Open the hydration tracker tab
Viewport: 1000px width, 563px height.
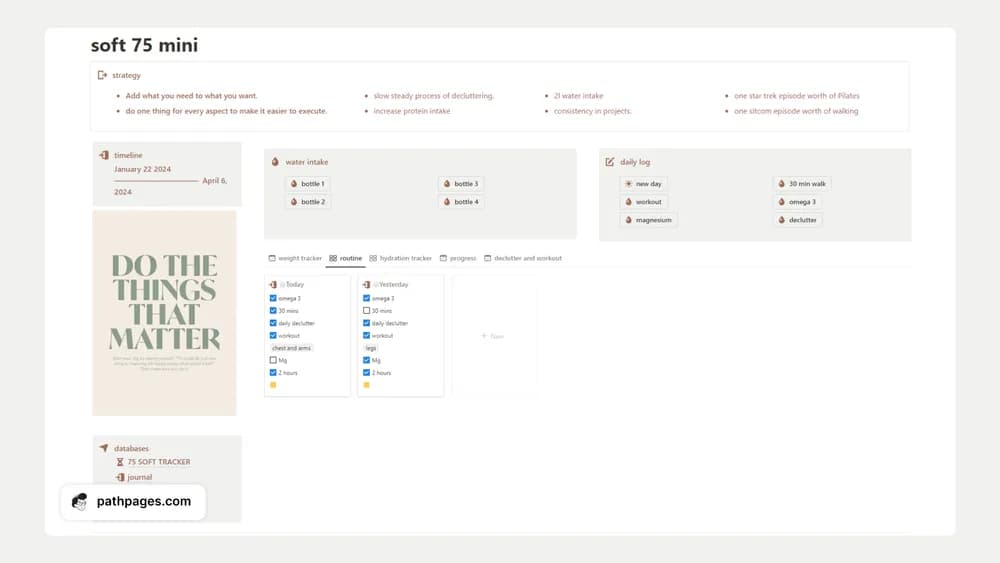click(401, 258)
